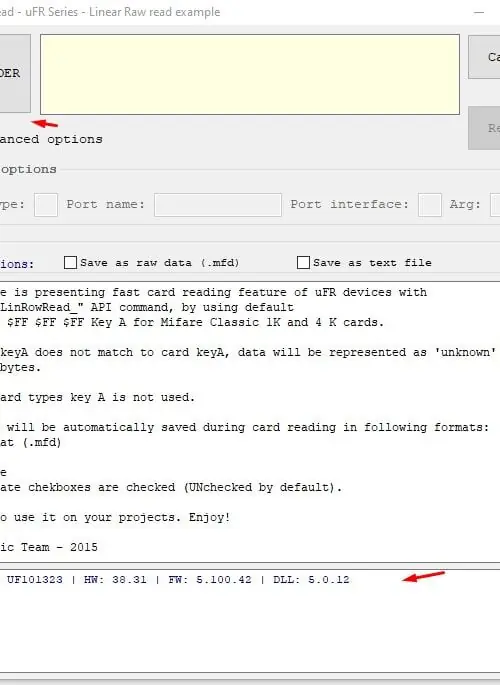The image size is (500, 685).
Task: Click the HW: 38.31 status entry
Action: [115, 580]
